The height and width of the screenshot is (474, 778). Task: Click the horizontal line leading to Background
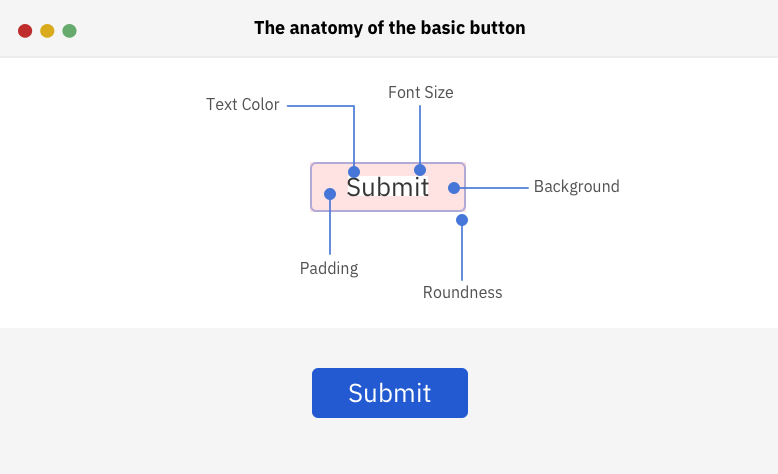pyautogui.click(x=495, y=188)
